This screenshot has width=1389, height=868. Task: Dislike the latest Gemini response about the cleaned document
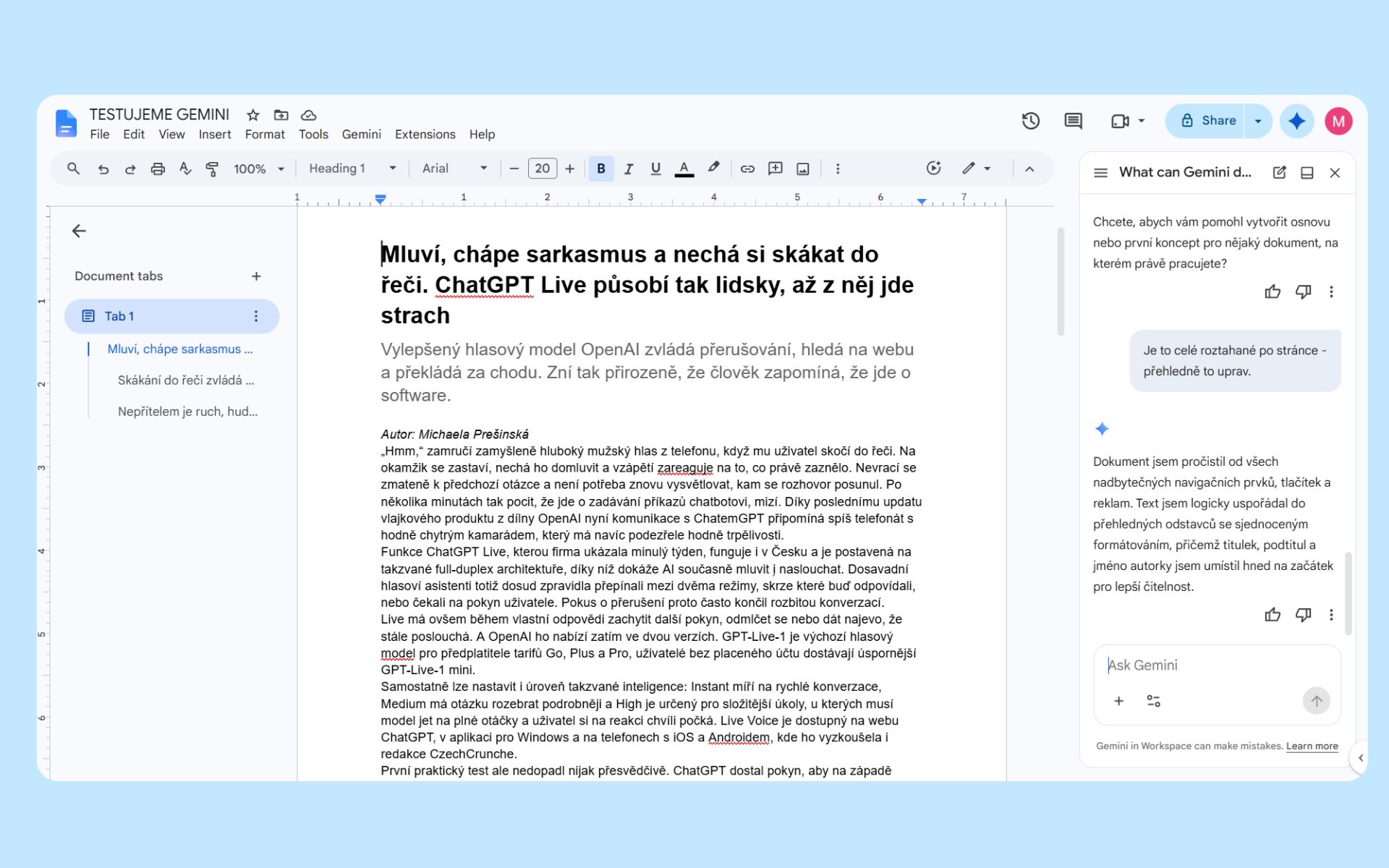point(1303,615)
